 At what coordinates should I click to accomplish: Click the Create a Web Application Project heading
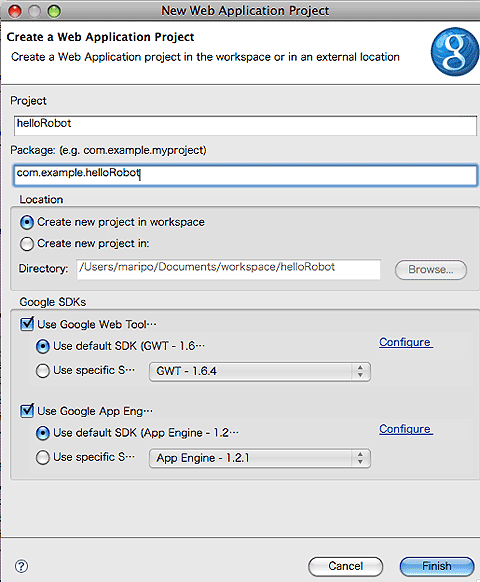tap(100, 37)
